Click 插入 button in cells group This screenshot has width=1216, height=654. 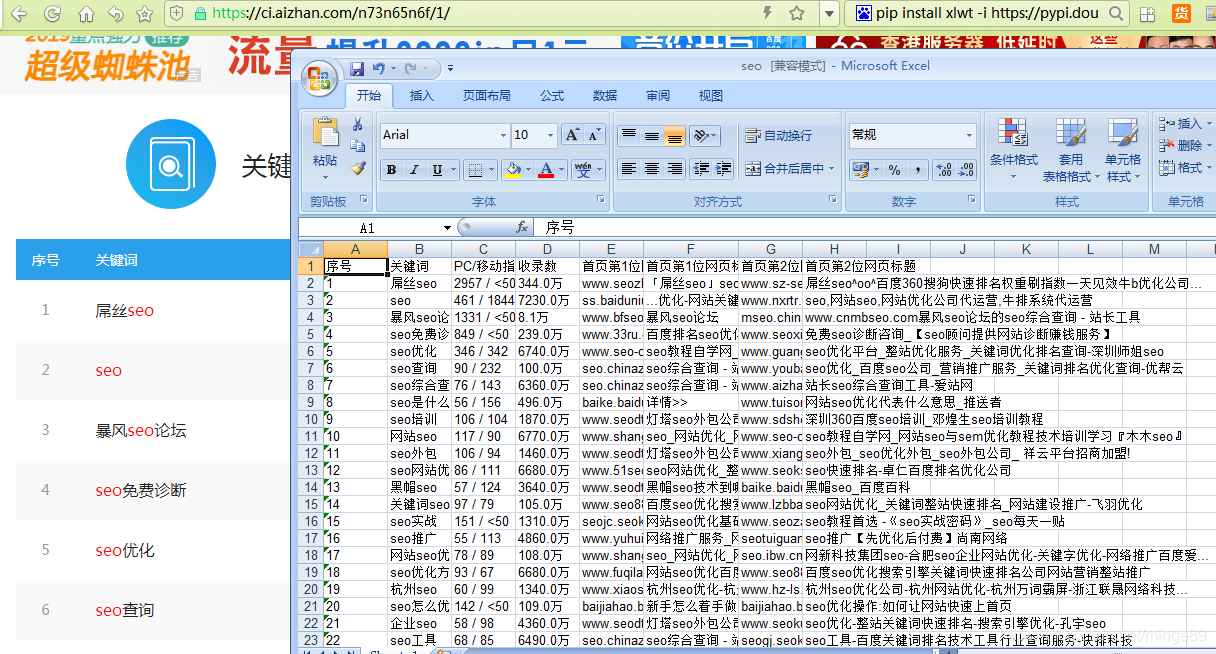[x=1180, y=124]
